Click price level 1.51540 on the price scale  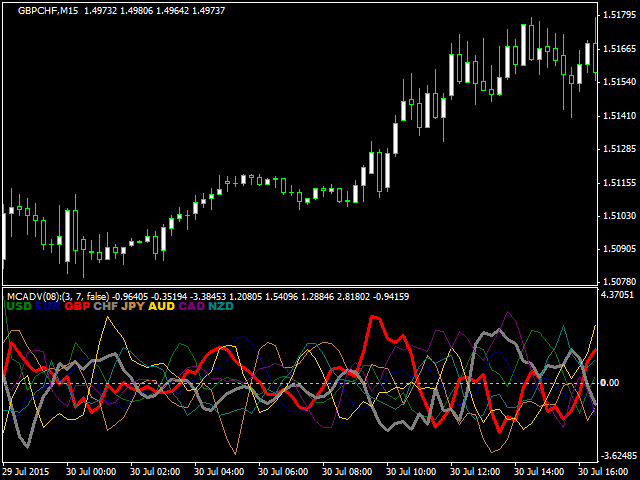(x=619, y=82)
